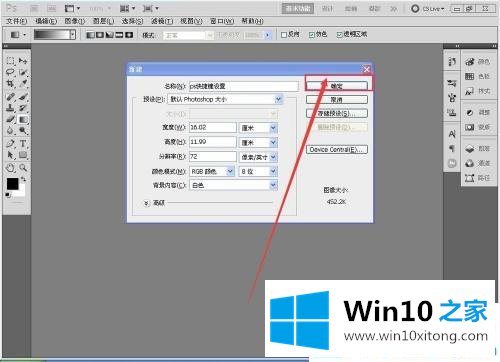Select the Rectangular Marquee tool
Viewport: 500px width, 362px height.
(x=10, y=61)
